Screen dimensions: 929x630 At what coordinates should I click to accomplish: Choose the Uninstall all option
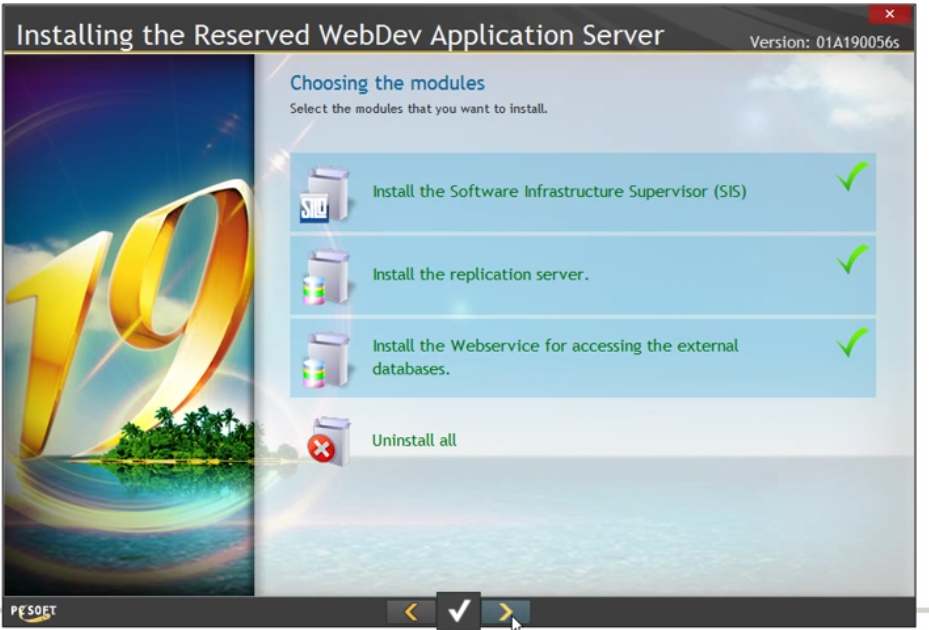point(414,440)
